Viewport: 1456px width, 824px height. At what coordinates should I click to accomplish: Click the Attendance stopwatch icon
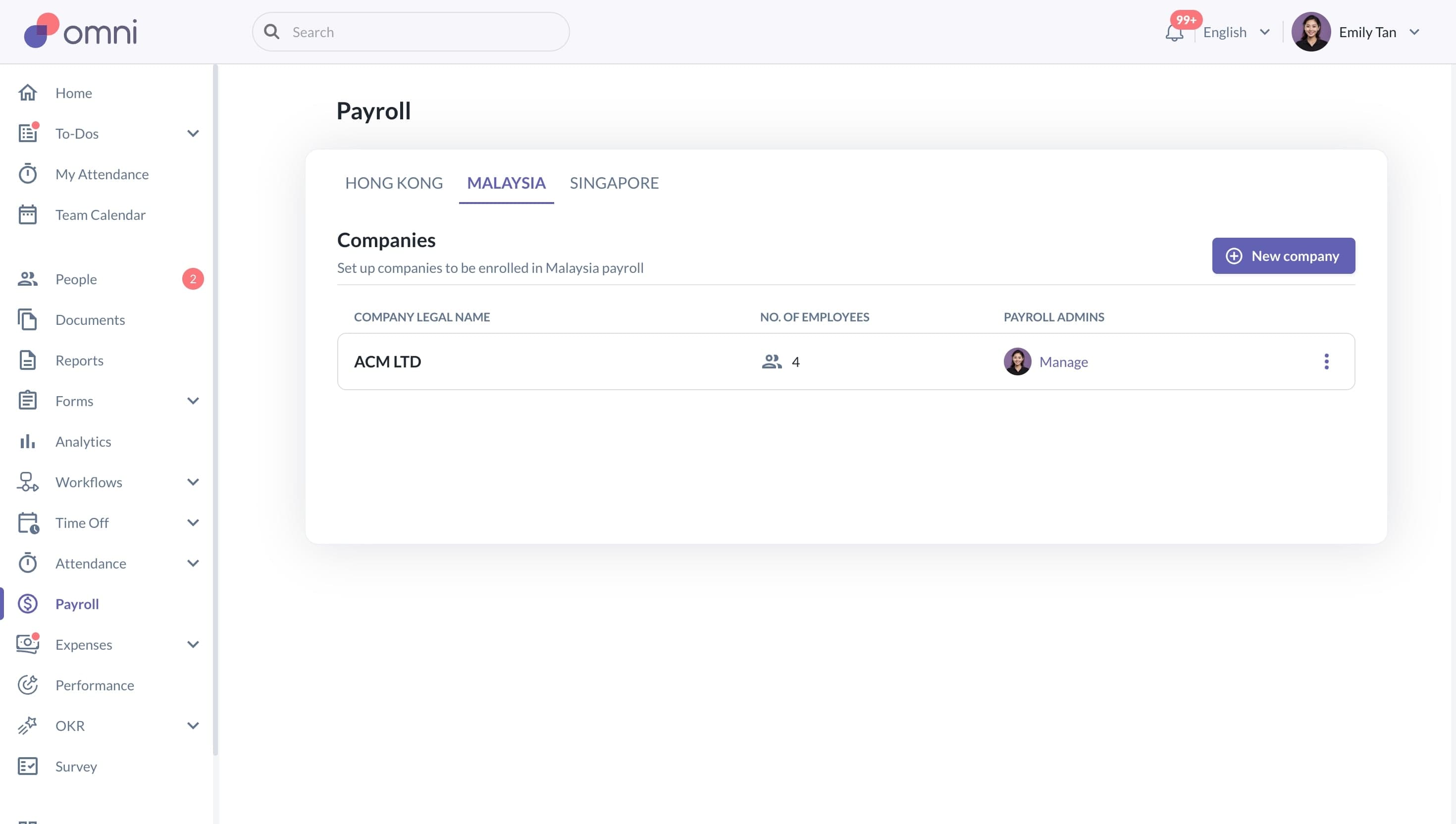[27, 563]
